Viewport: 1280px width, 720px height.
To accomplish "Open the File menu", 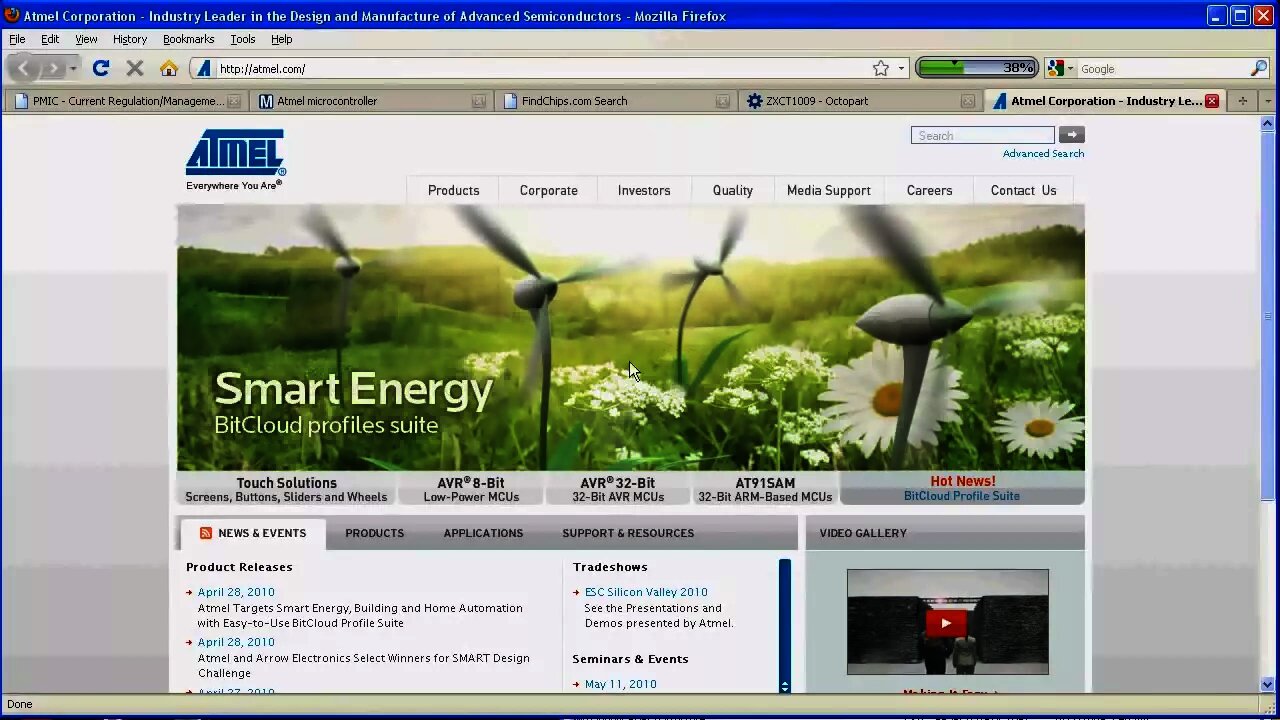I will 17,39.
